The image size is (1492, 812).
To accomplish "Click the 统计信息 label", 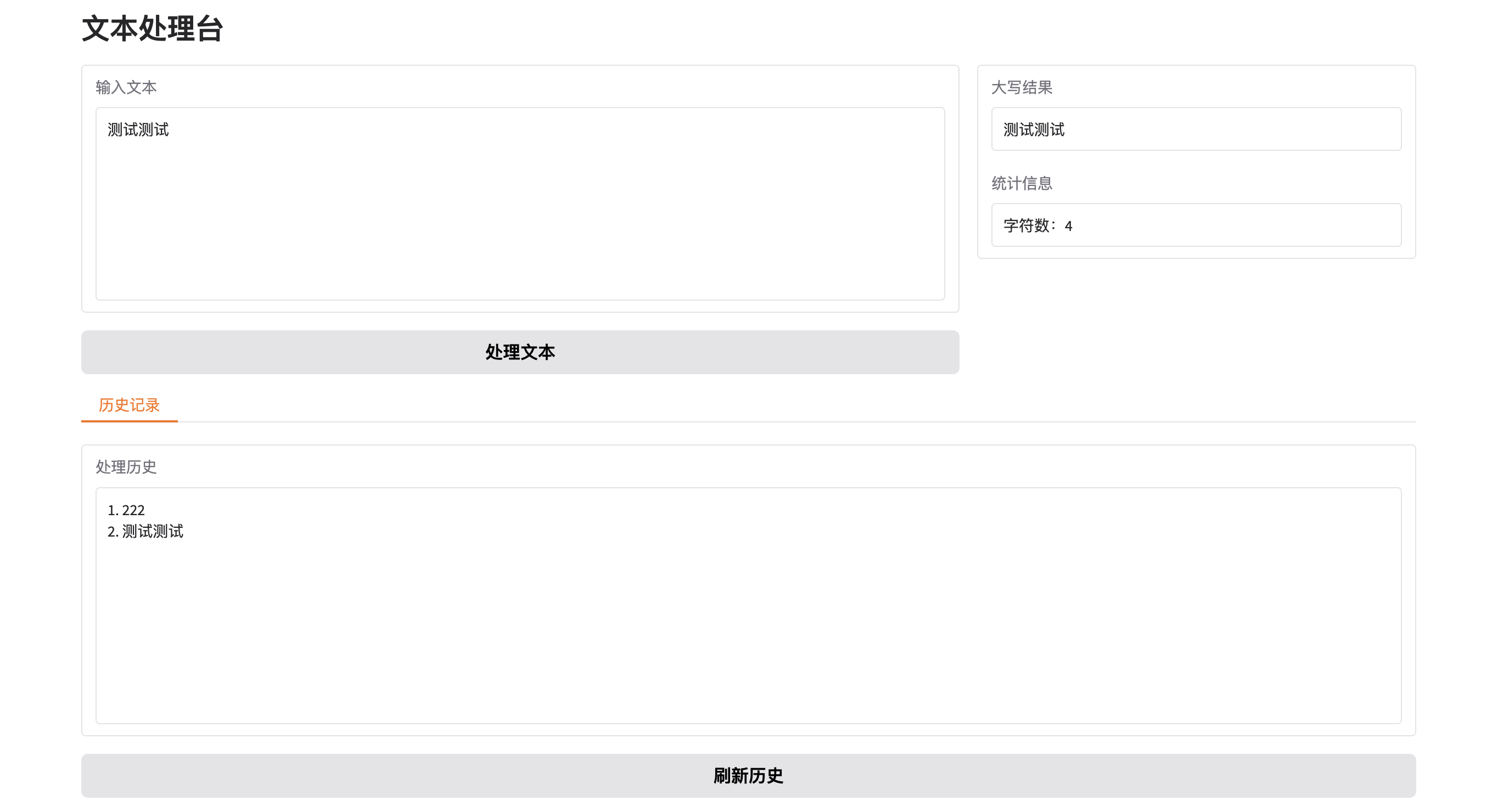I will coord(1021,183).
